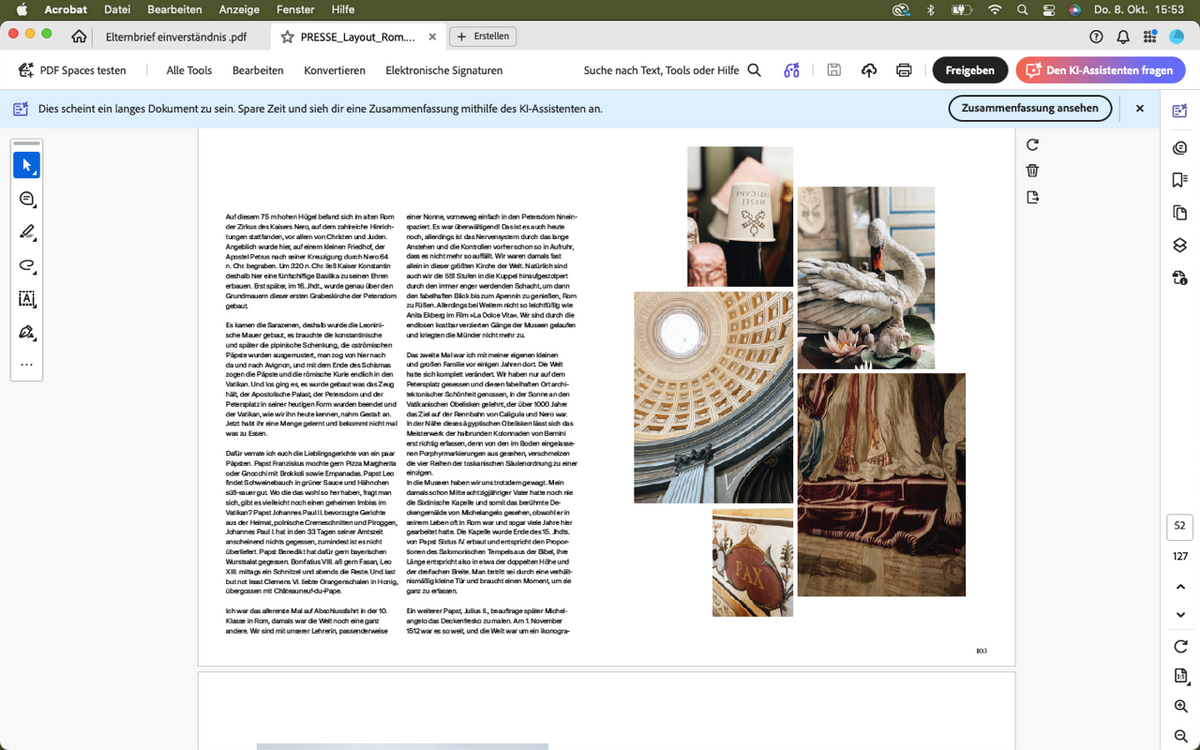This screenshot has width=1200, height=750.
Task: Upload the file to the cloud
Action: coord(869,70)
